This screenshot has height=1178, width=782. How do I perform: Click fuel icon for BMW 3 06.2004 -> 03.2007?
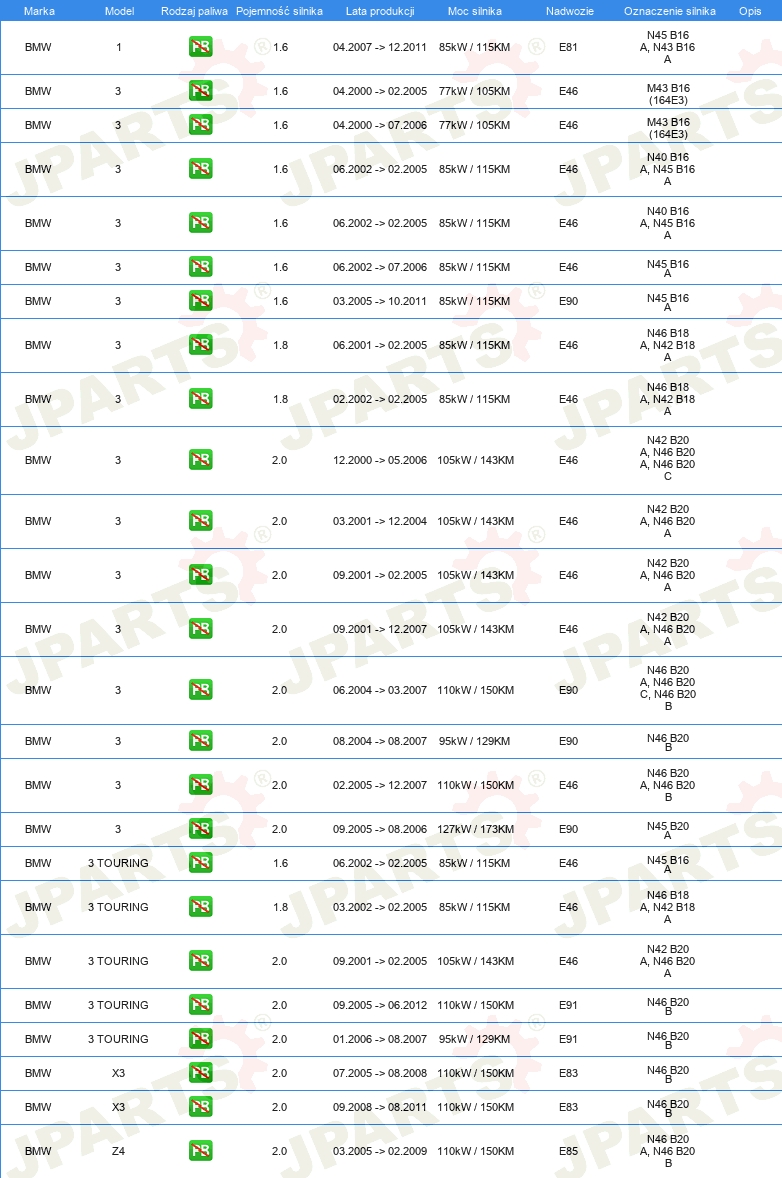coord(201,690)
